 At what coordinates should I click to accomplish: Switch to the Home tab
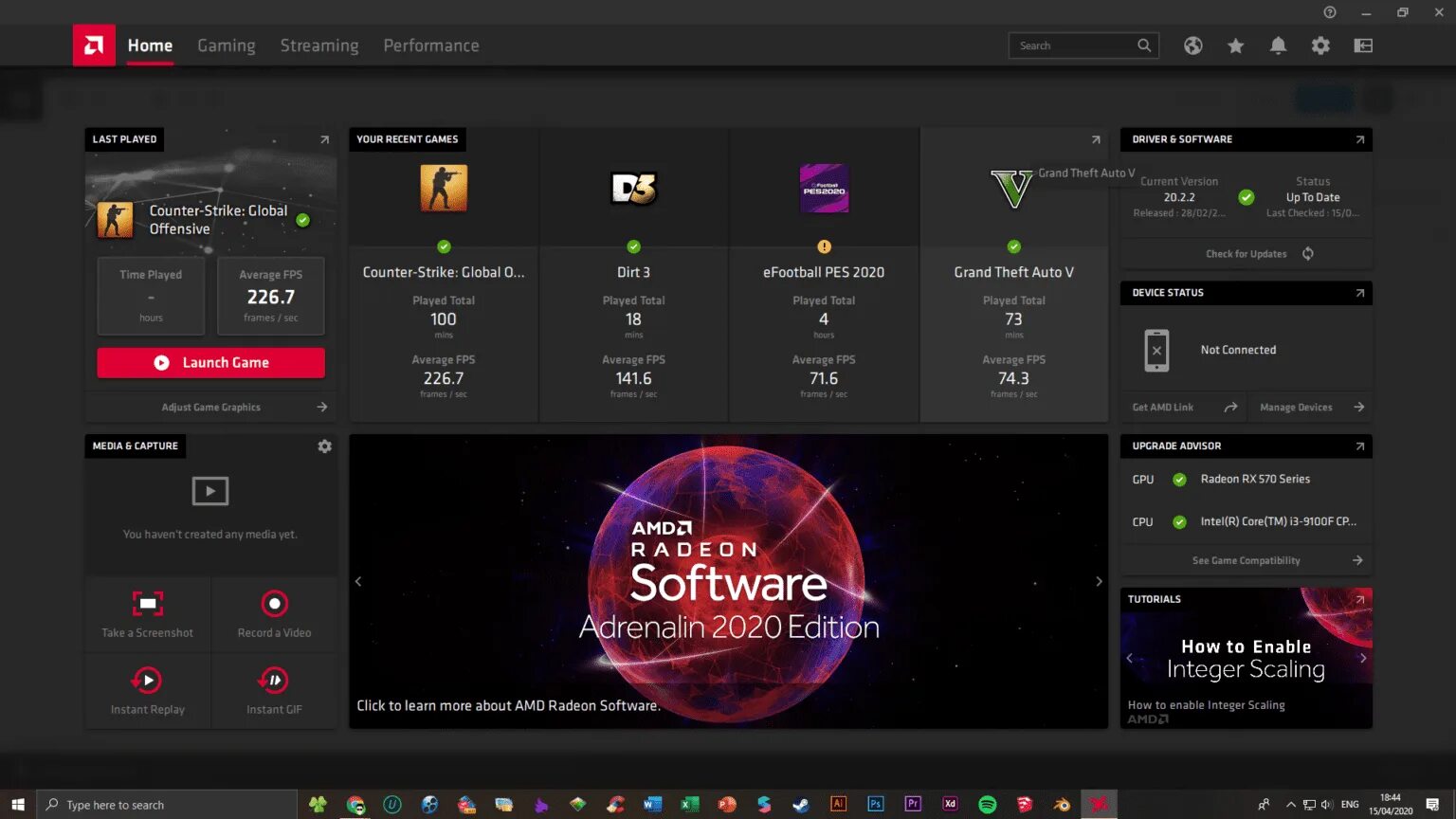tap(150, 45)
